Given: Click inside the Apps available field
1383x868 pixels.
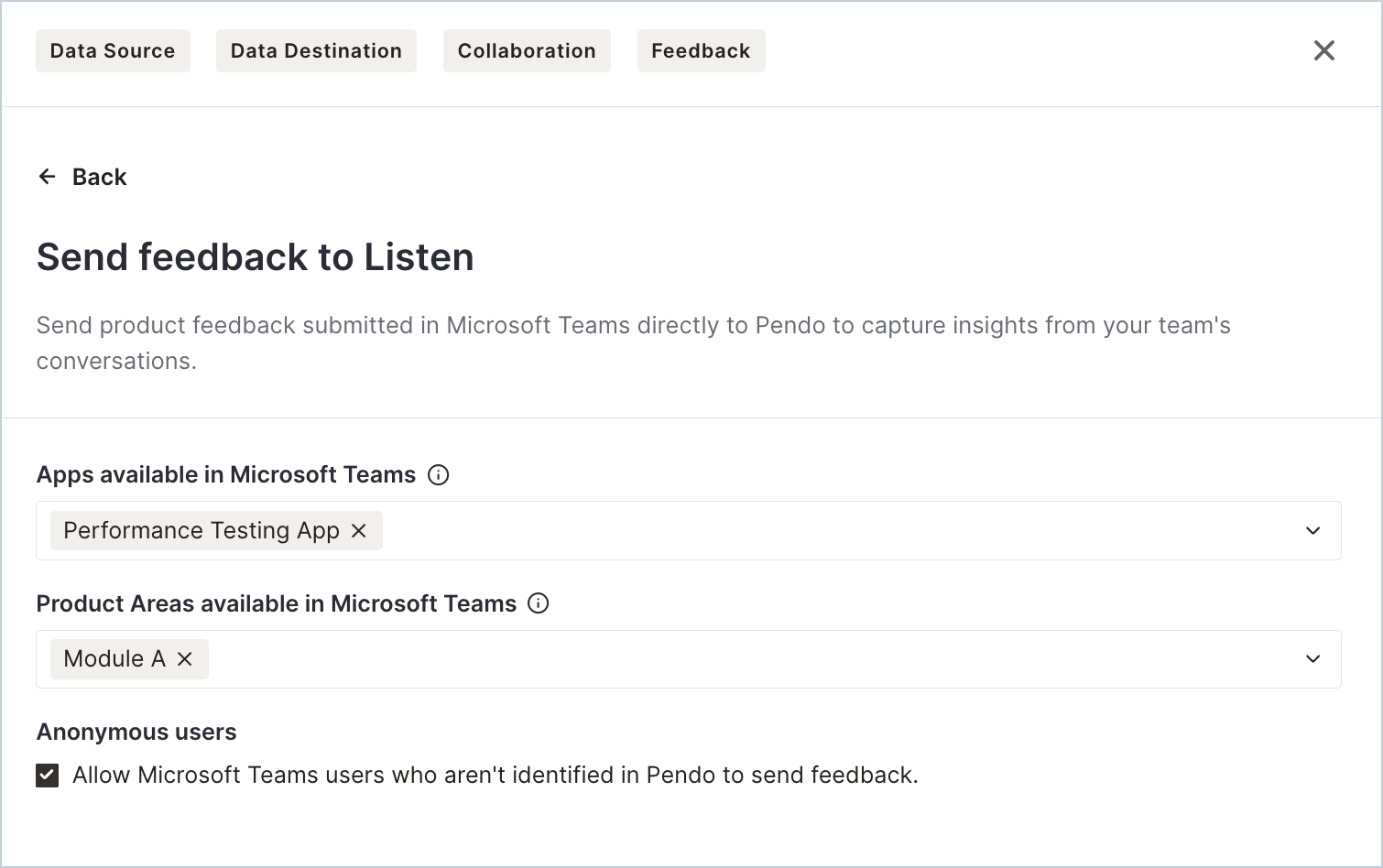Looking at the screenshot, I should point(689,531).
